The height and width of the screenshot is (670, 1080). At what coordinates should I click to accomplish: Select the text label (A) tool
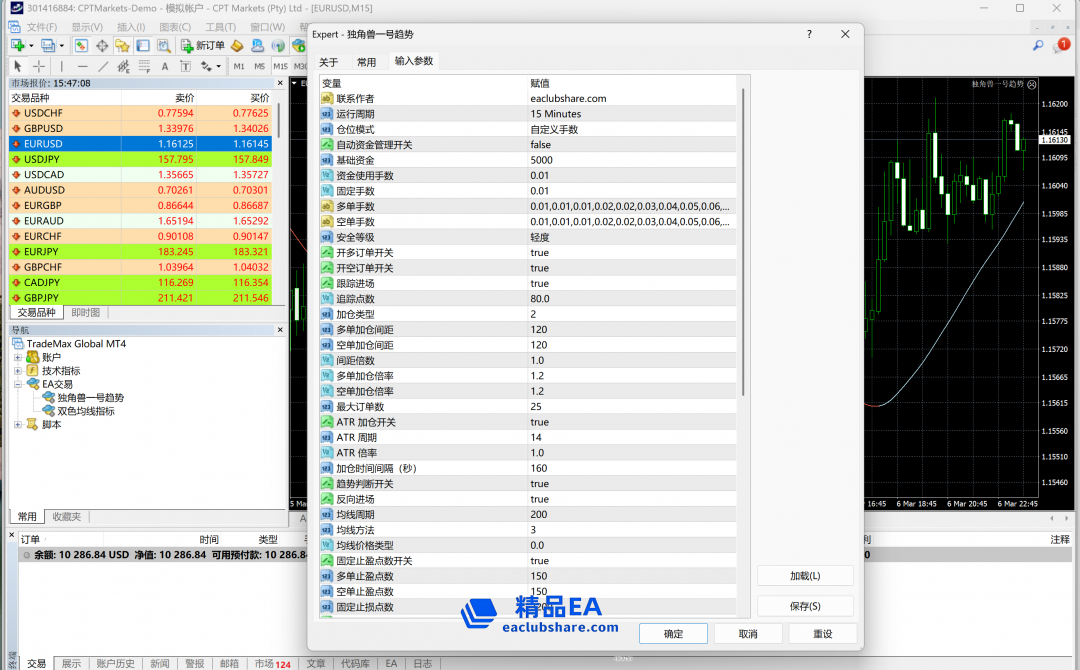tap(164, 66)
